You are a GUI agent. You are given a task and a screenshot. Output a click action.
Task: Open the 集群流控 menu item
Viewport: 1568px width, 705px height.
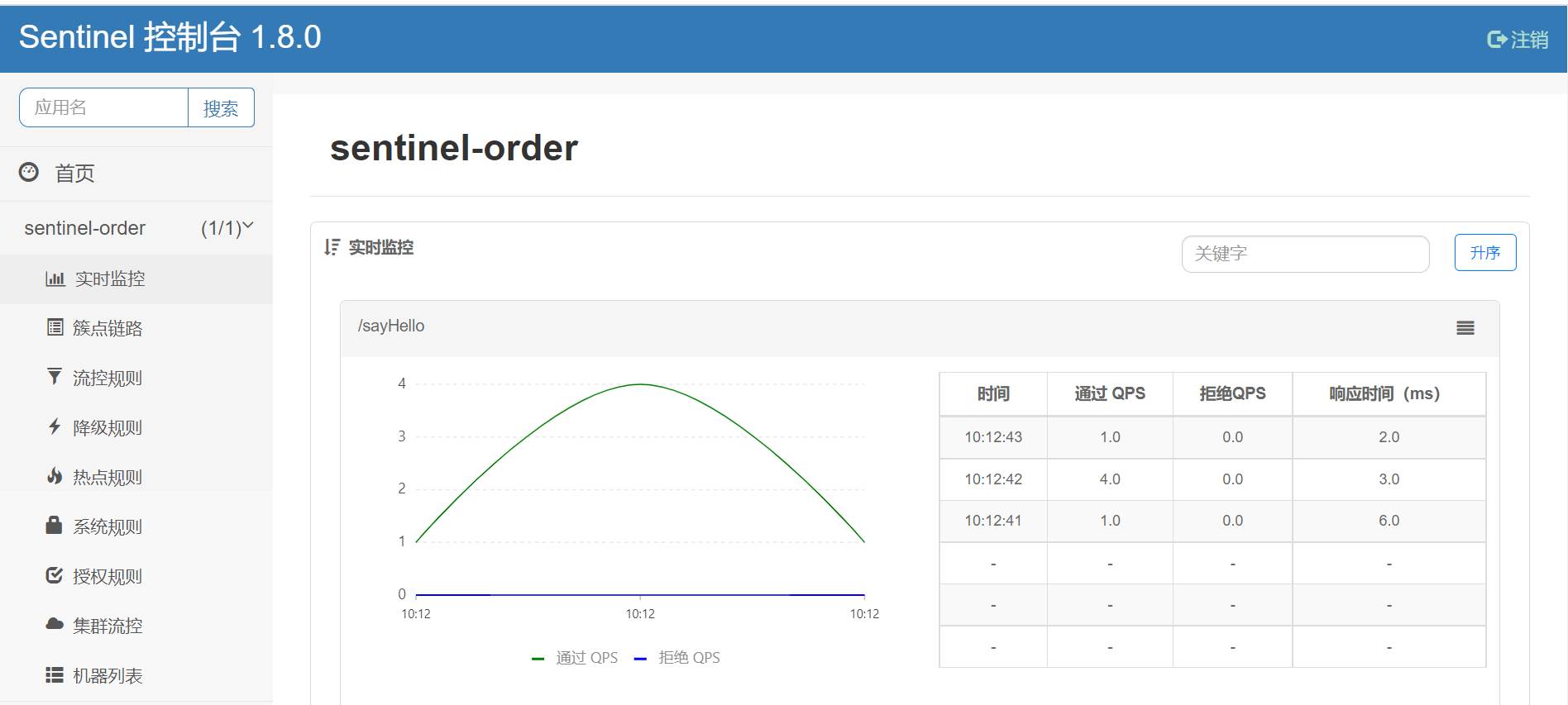tap(136, 626)
